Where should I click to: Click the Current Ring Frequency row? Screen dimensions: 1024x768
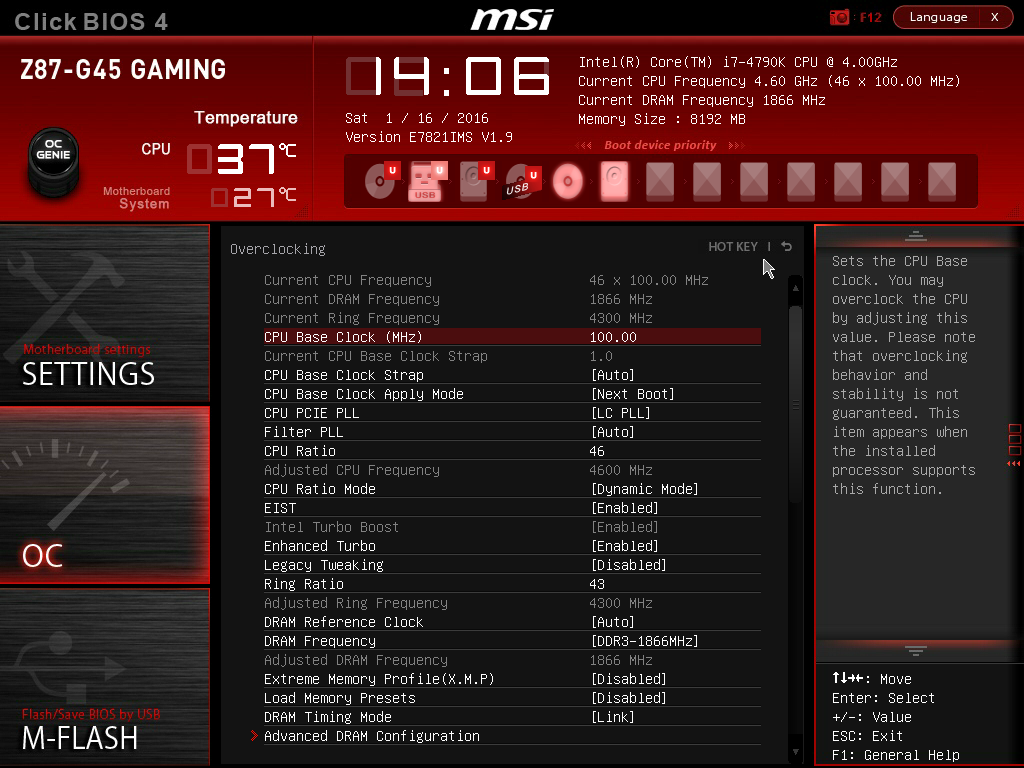[x=512, y=318]
